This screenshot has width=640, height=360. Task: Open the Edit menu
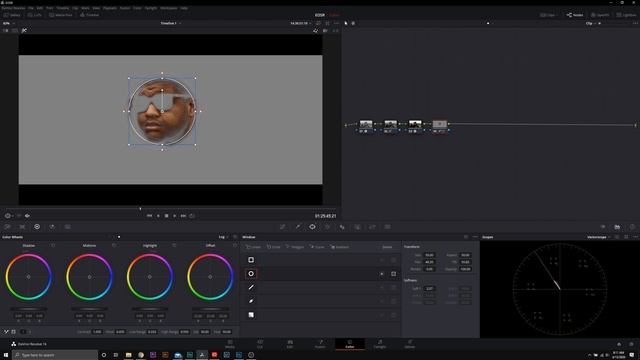point(40,8)
